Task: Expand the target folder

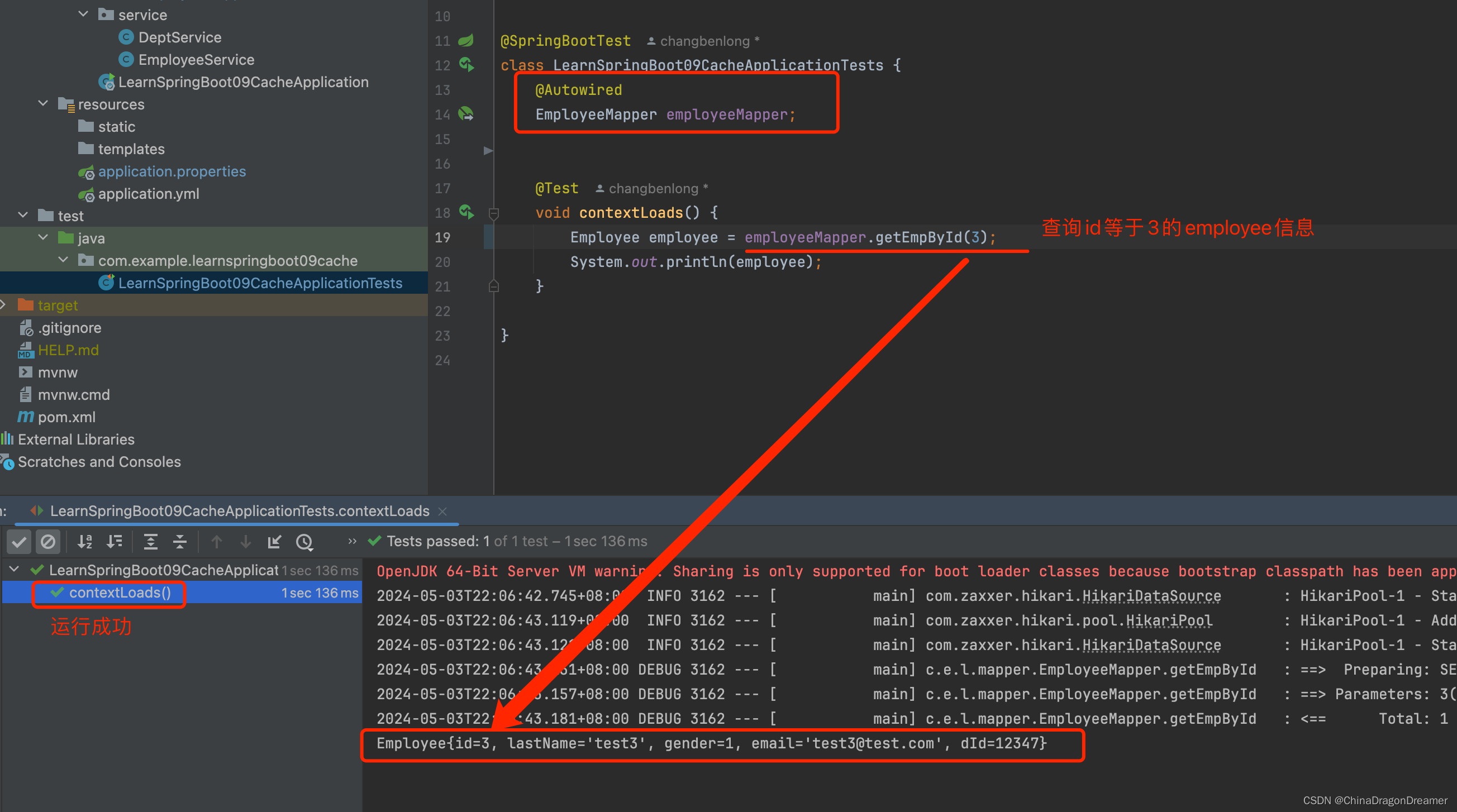Action: 3,304
